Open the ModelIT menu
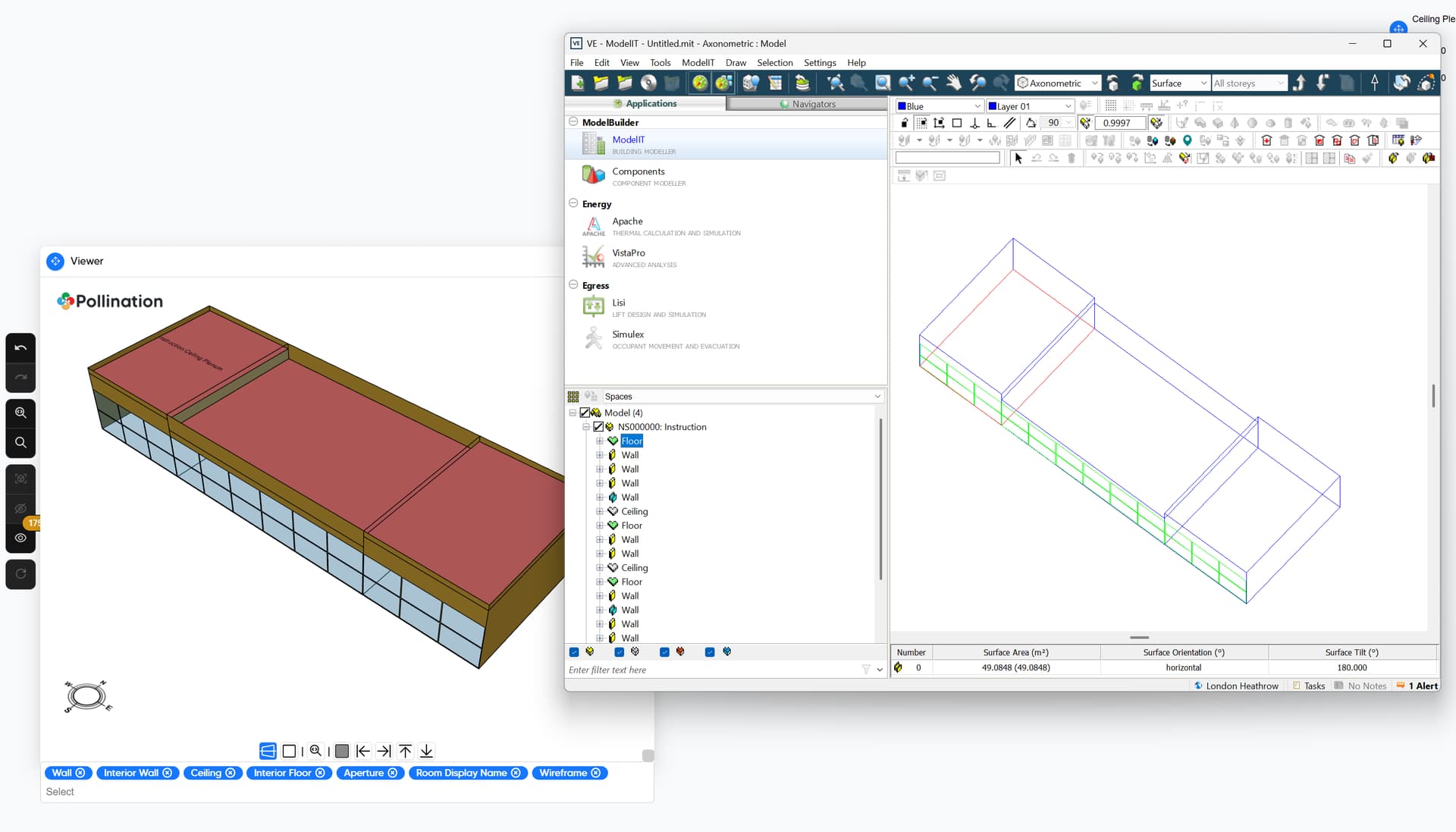This screenshot has width=1456, height=832. coord(697,63)
